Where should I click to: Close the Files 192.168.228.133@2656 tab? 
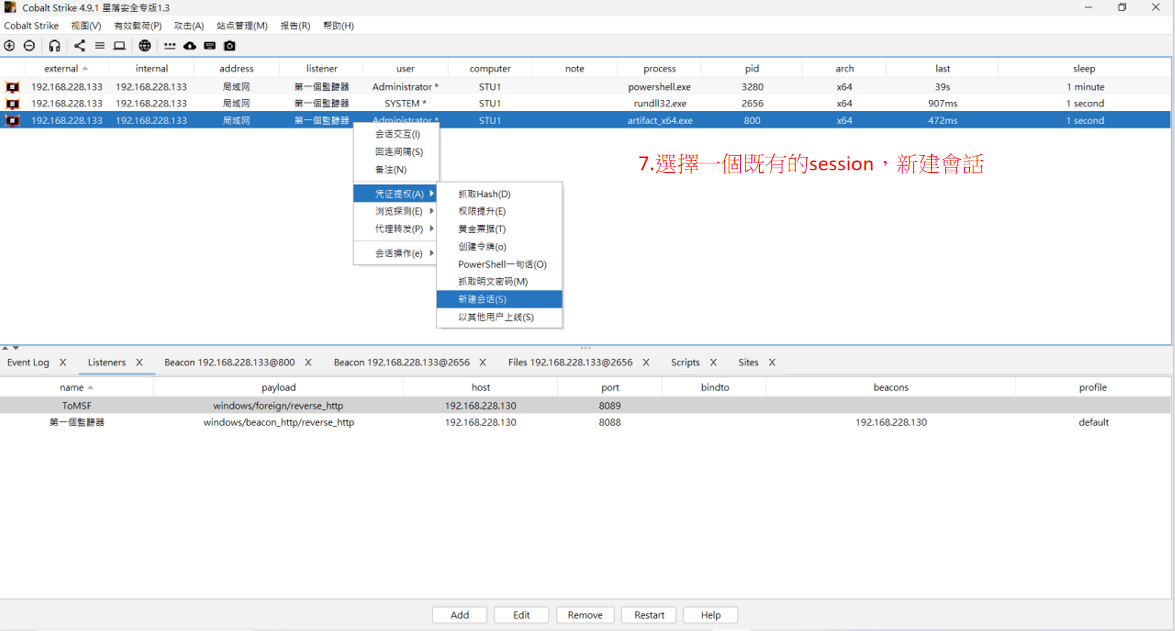click(646, 363)
